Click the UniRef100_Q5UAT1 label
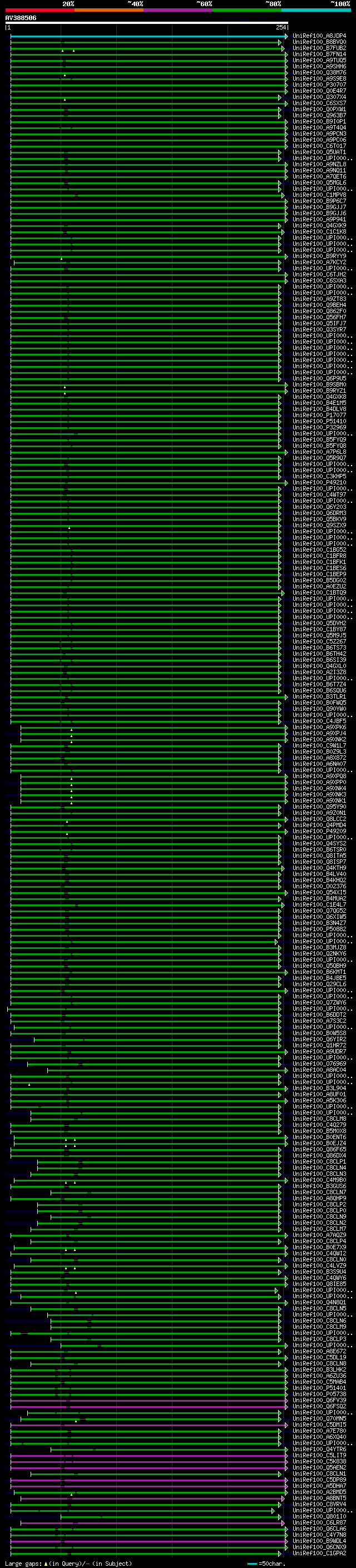Screen dimensions: 356x1568 pos(319,152)
